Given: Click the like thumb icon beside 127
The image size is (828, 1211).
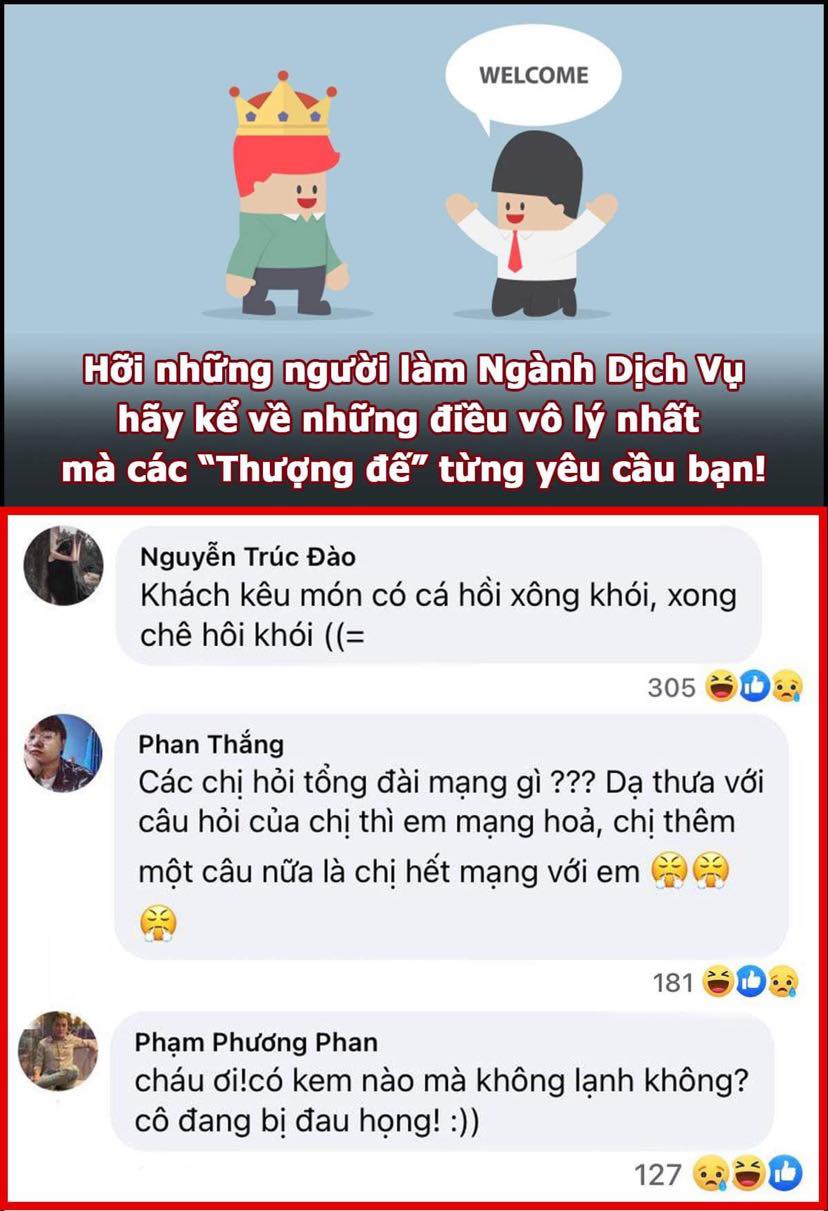Looking at the screenshot, I should [786, 1173].
